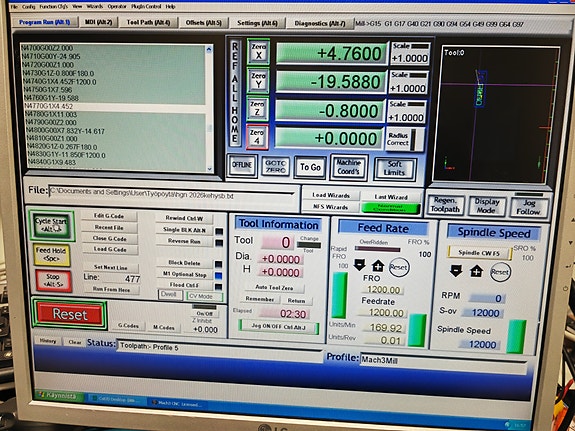Click the Zero X axis button
Screen dimensions: 575x431
[259, 51]
